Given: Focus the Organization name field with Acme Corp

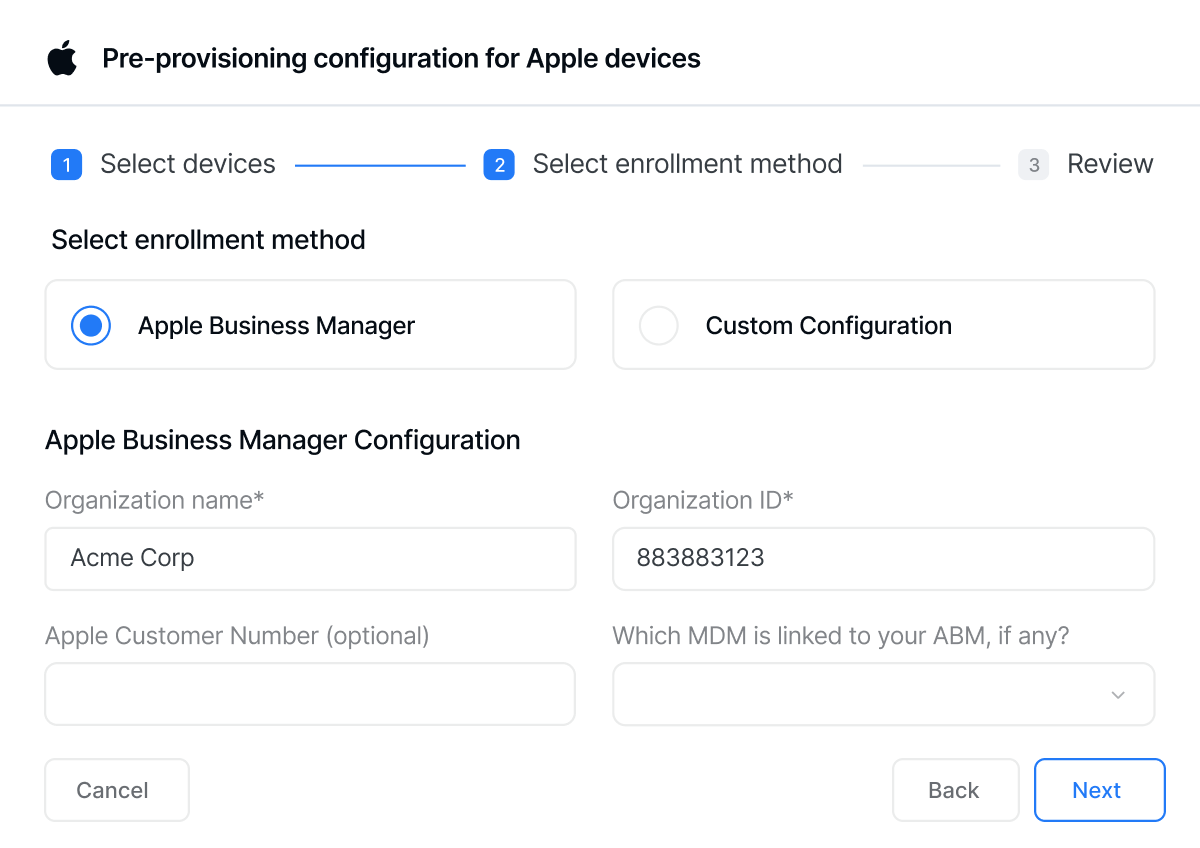Looking at the screenshot, I should (310, 559).
